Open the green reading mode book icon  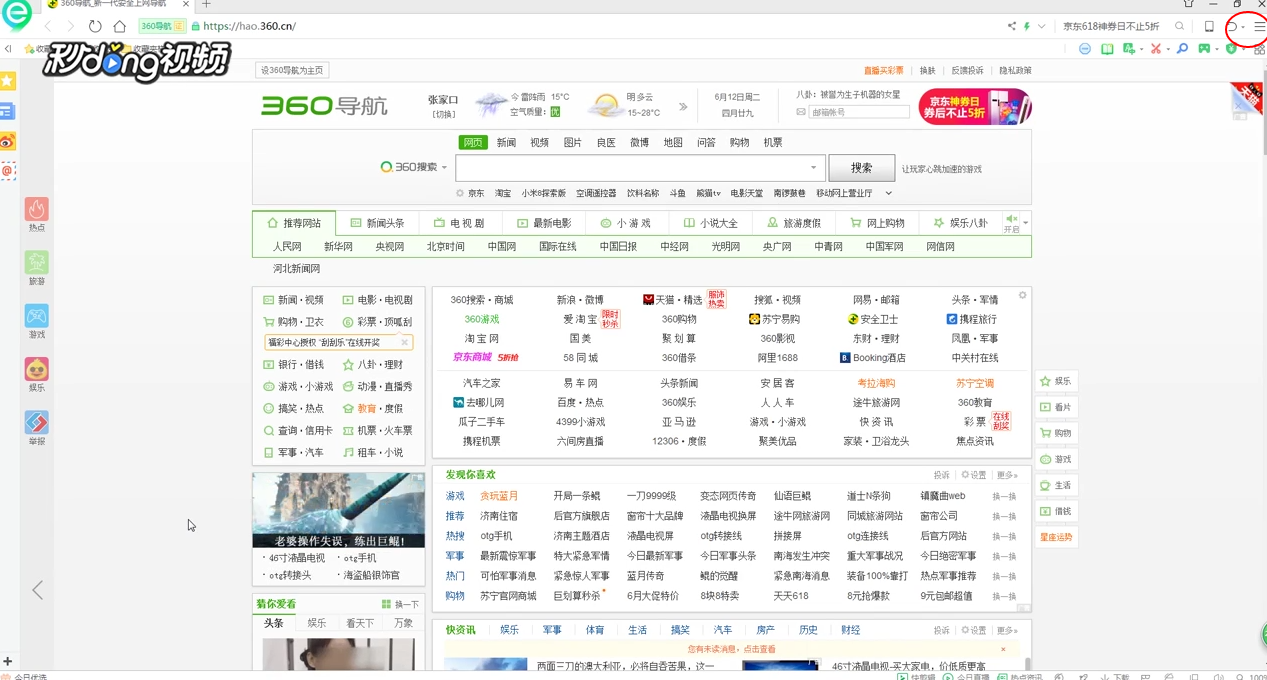(1107, 48)
